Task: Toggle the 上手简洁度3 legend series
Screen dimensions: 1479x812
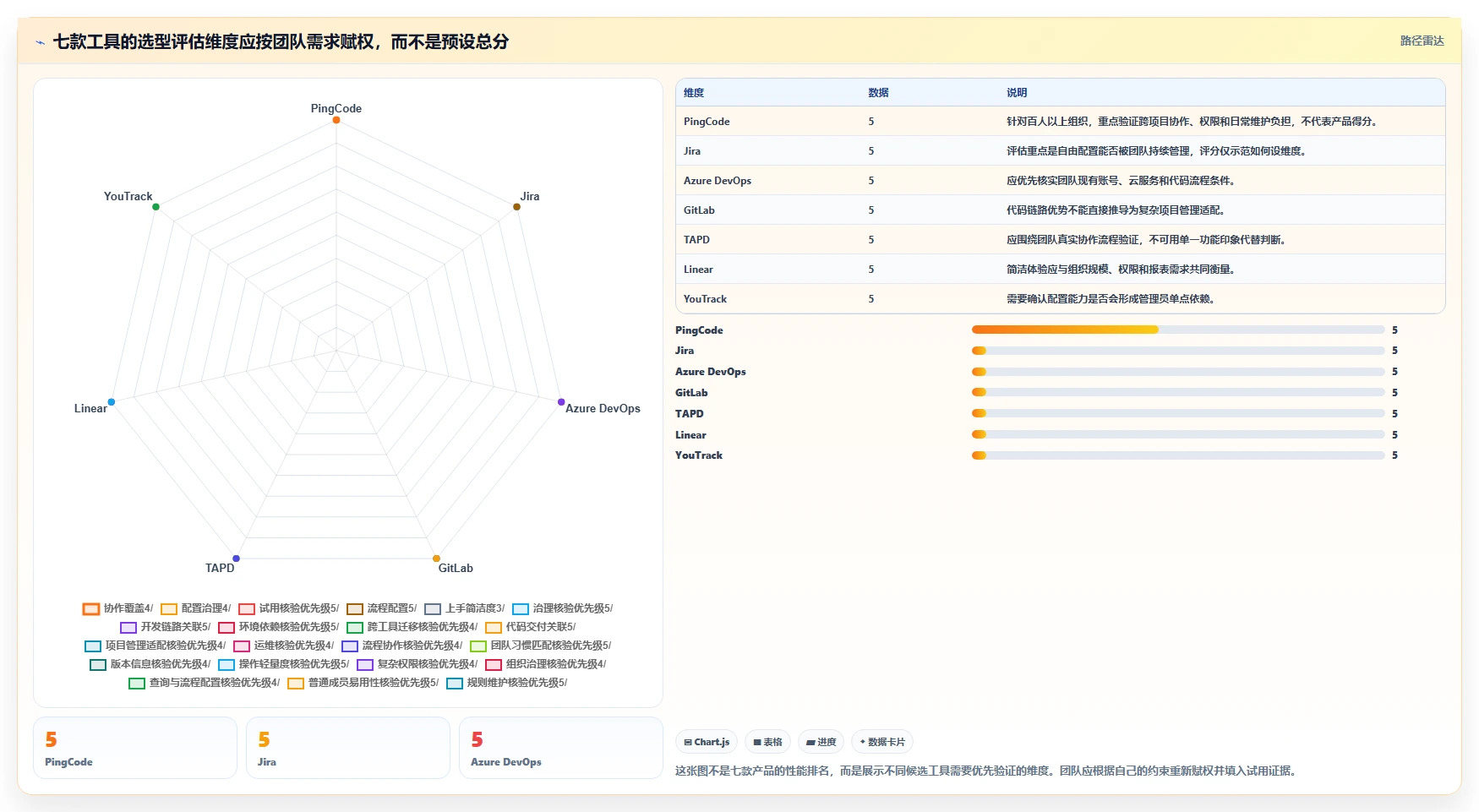Action: coord(465,608)
